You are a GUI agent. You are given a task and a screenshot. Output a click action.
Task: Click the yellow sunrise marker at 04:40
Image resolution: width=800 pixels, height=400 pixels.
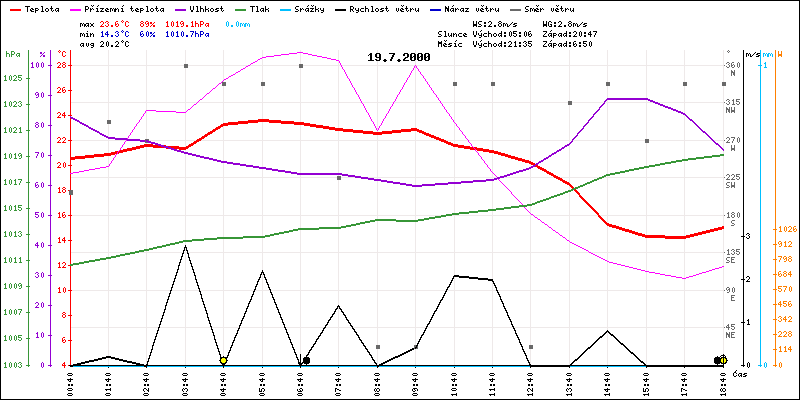(x=223, y=360)
